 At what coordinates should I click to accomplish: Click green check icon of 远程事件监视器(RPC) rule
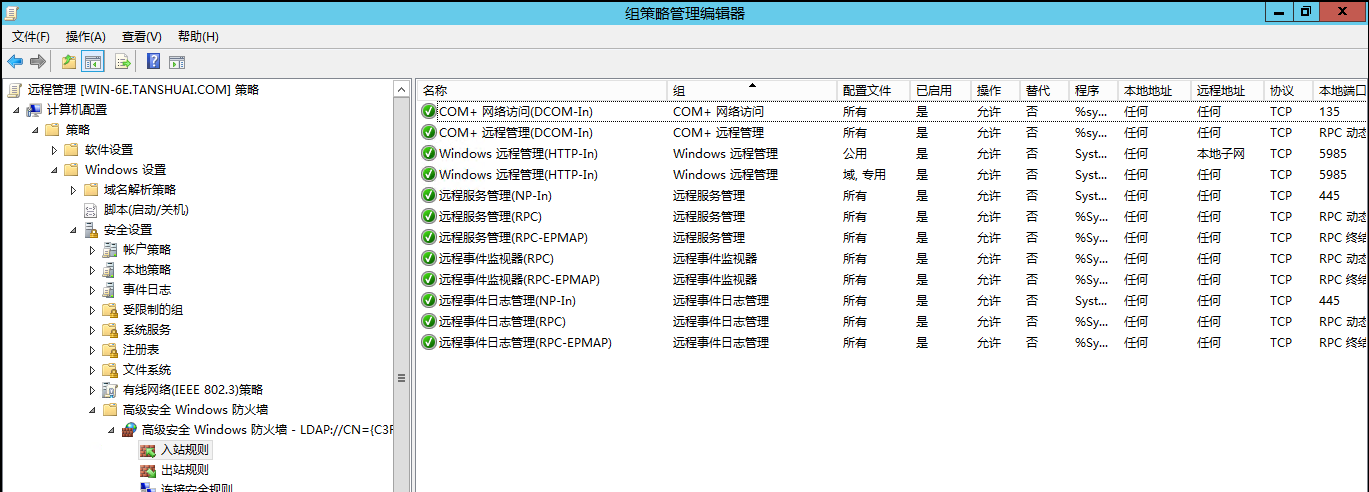pyautogui.click(x=429, y=259)
